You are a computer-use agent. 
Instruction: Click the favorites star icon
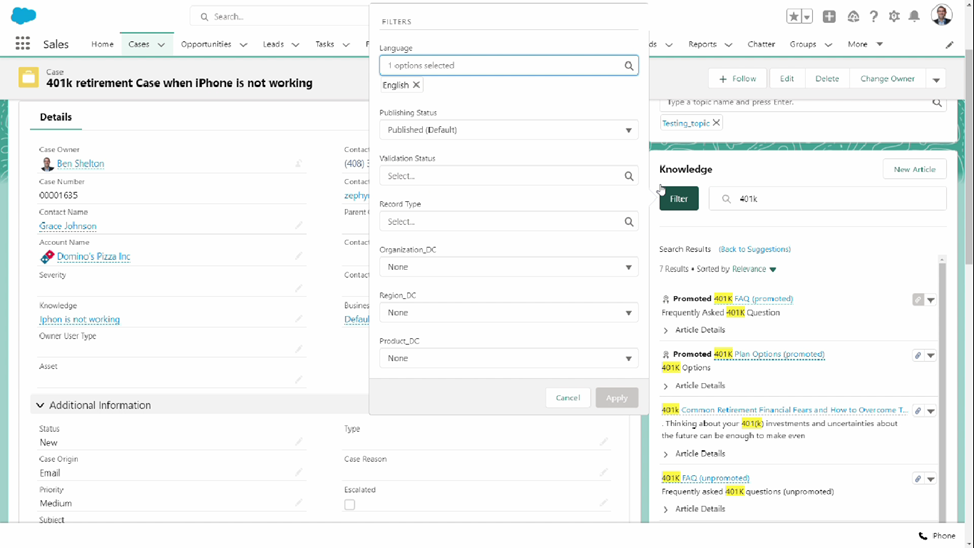click(793, 16)
